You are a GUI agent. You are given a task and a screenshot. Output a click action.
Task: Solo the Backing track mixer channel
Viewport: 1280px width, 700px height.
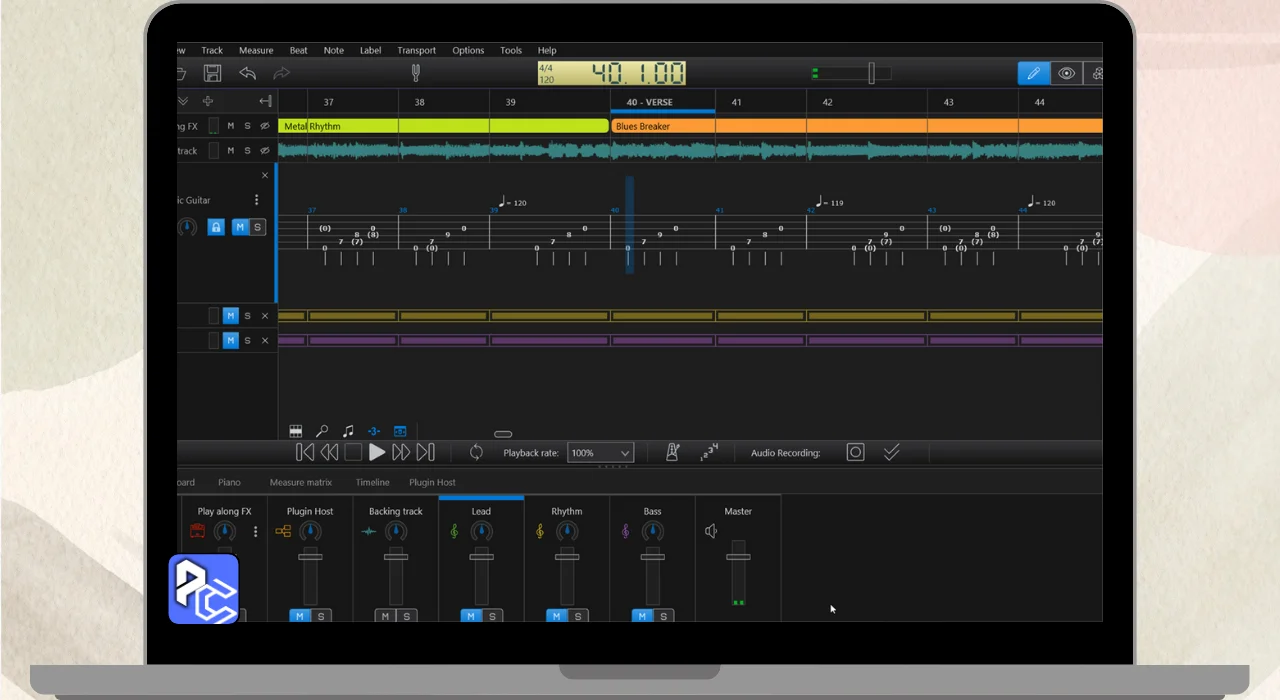pos(407,616)
